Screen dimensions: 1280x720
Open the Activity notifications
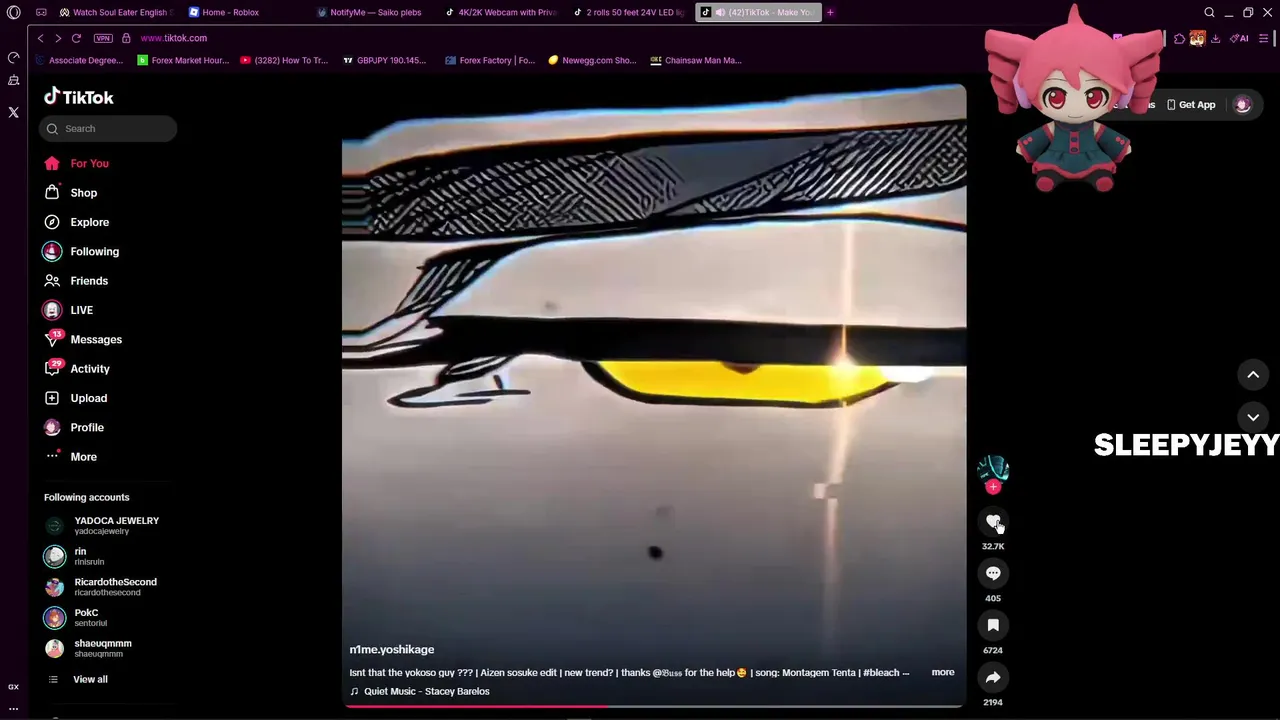pyautogui.click(x=77, y=369)
